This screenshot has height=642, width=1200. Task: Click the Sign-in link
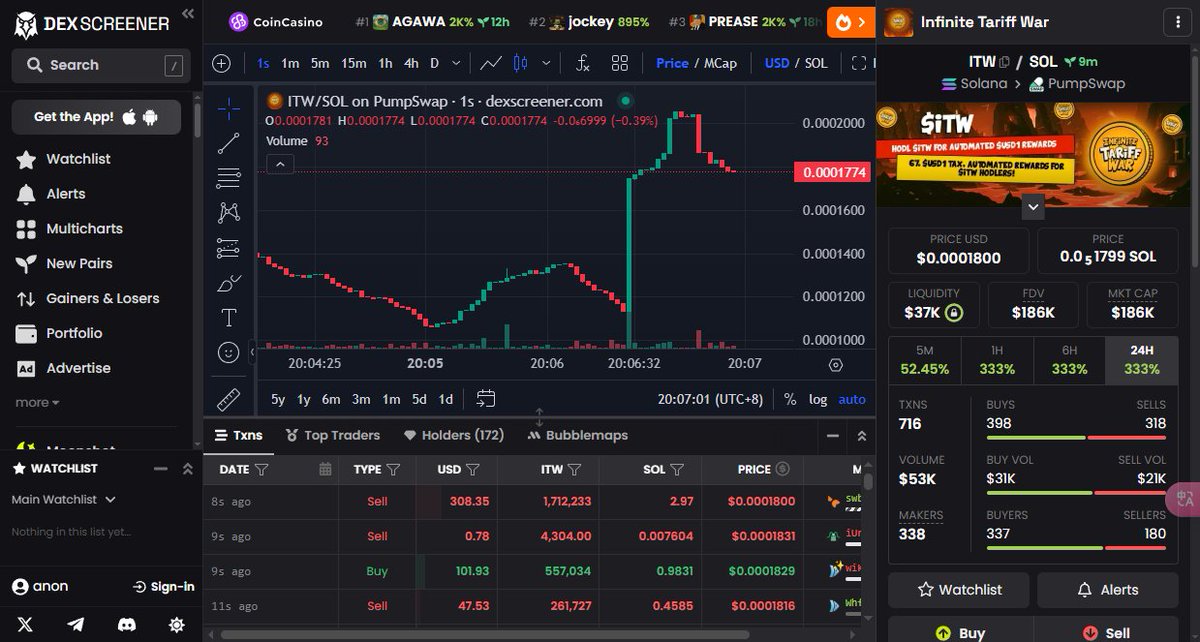tap(164, 587)
